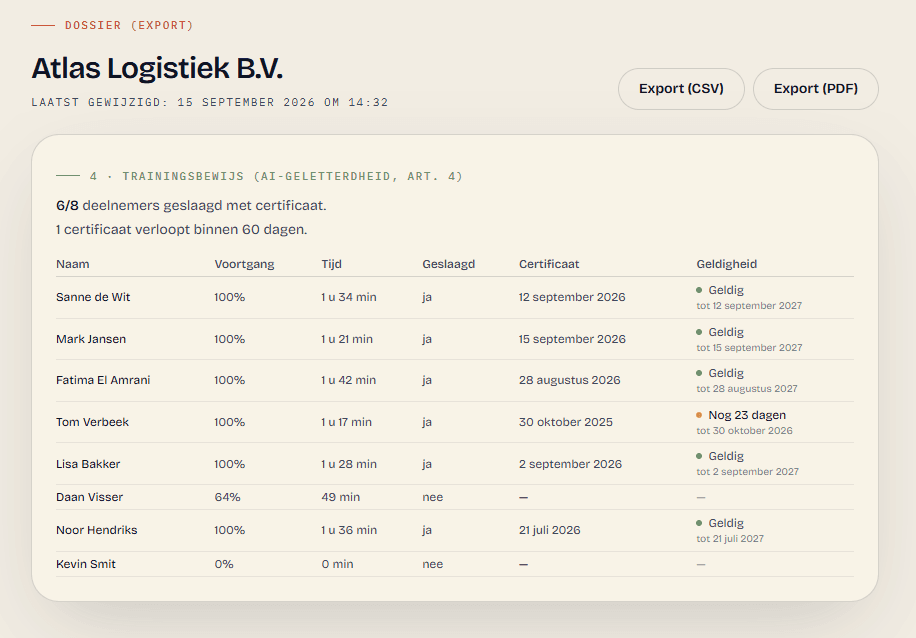Click the time value 1 u 21 min
The width and height of the screenshot is (916, 638).
point(347,339)
